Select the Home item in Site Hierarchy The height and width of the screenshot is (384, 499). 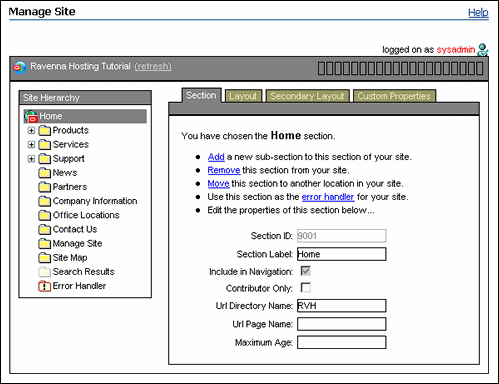tap(85, 116)
